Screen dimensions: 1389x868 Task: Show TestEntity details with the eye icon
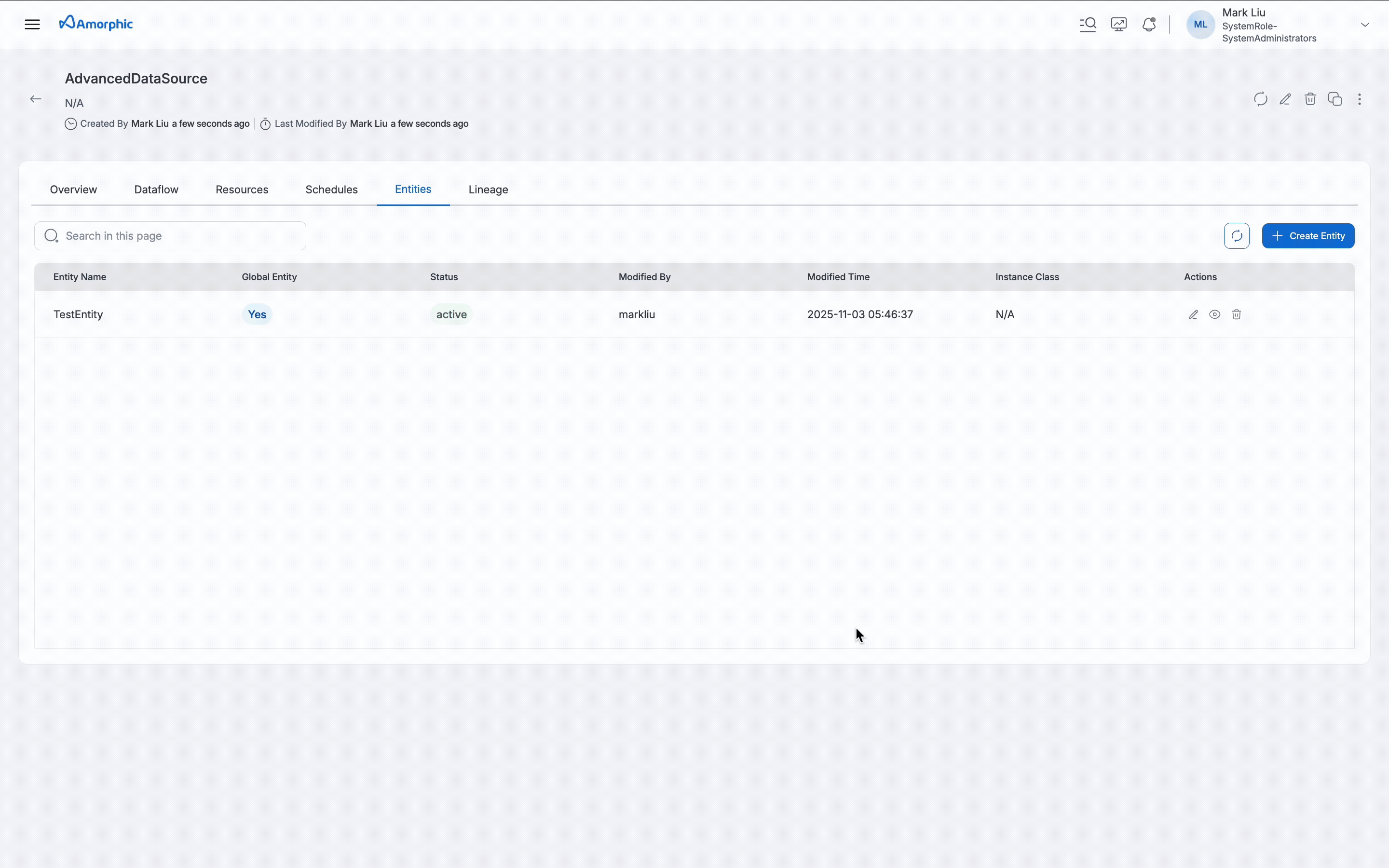click(x=1214, y=314)
